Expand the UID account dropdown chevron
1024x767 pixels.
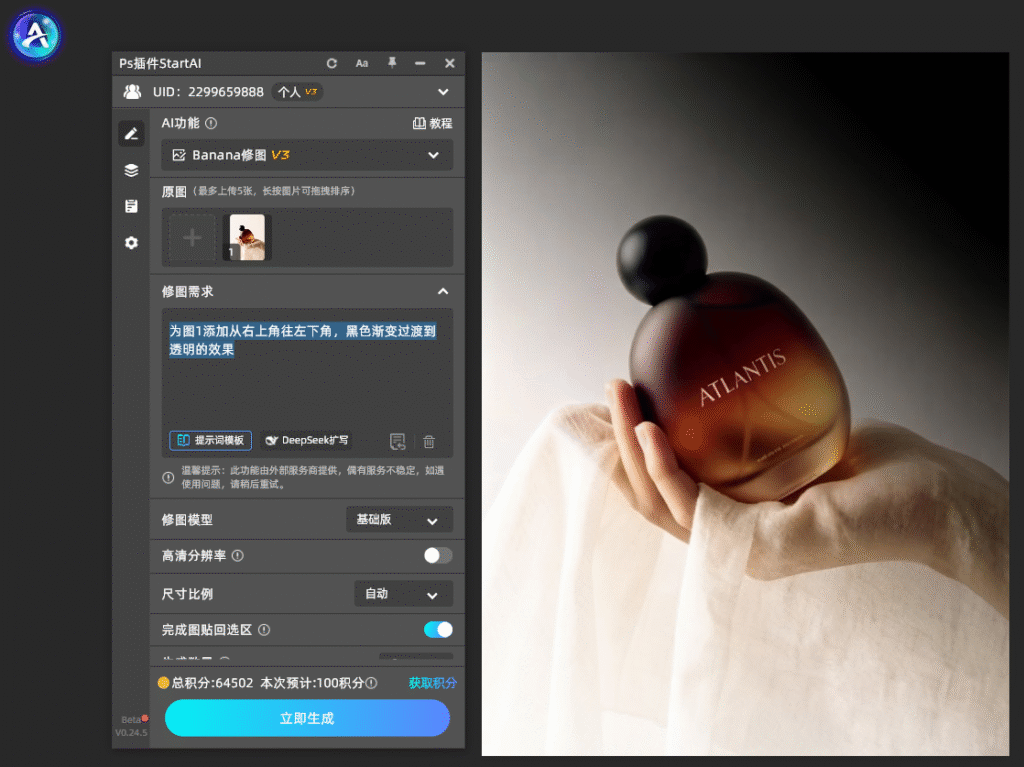pos(443,92)
